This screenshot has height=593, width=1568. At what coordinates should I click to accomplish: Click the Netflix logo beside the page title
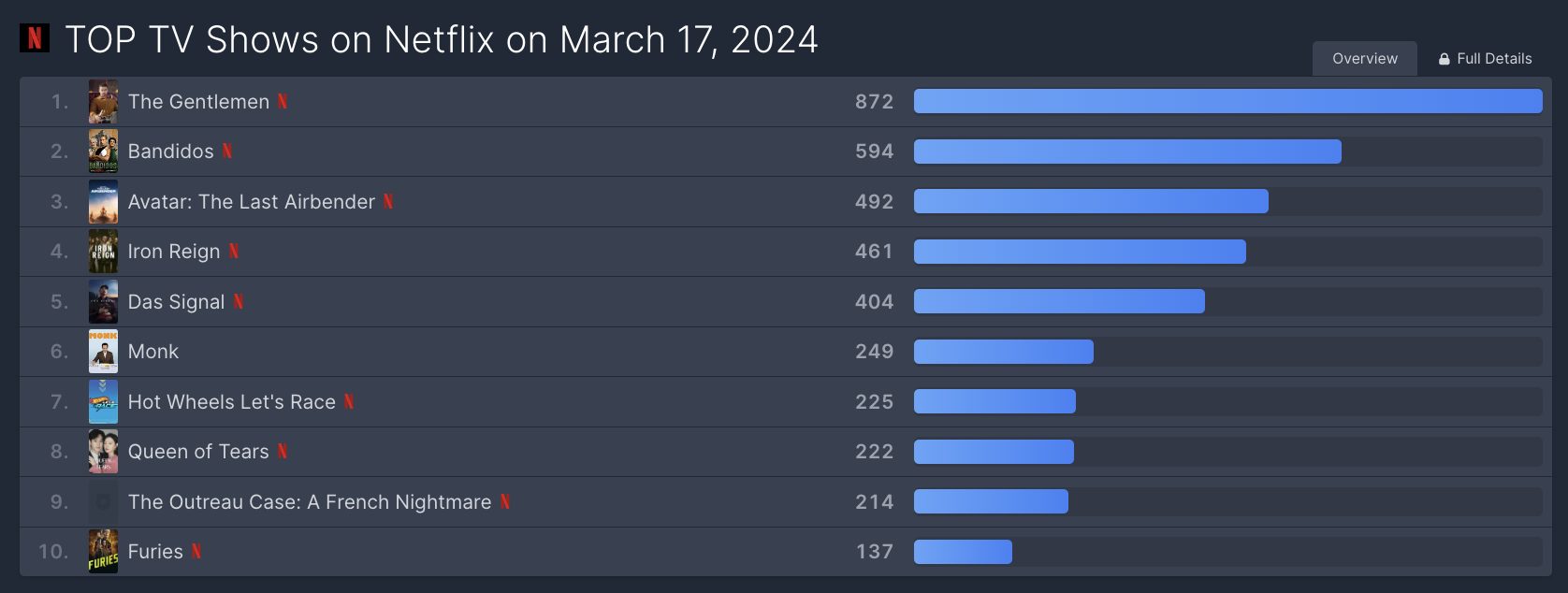coord(35,37)
